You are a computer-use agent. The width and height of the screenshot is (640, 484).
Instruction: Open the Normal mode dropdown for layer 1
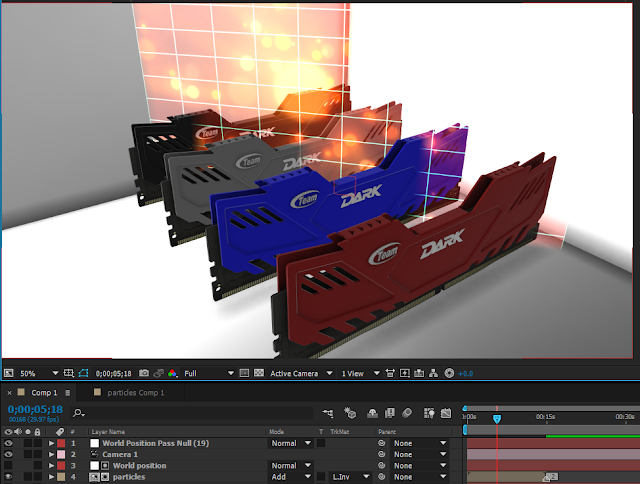290,443
